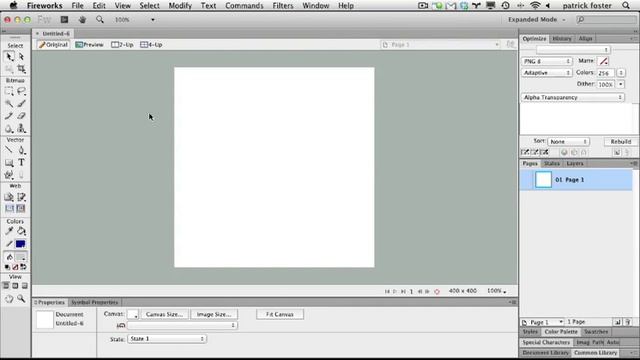Open the State 1 dropdown

(167, 339)
